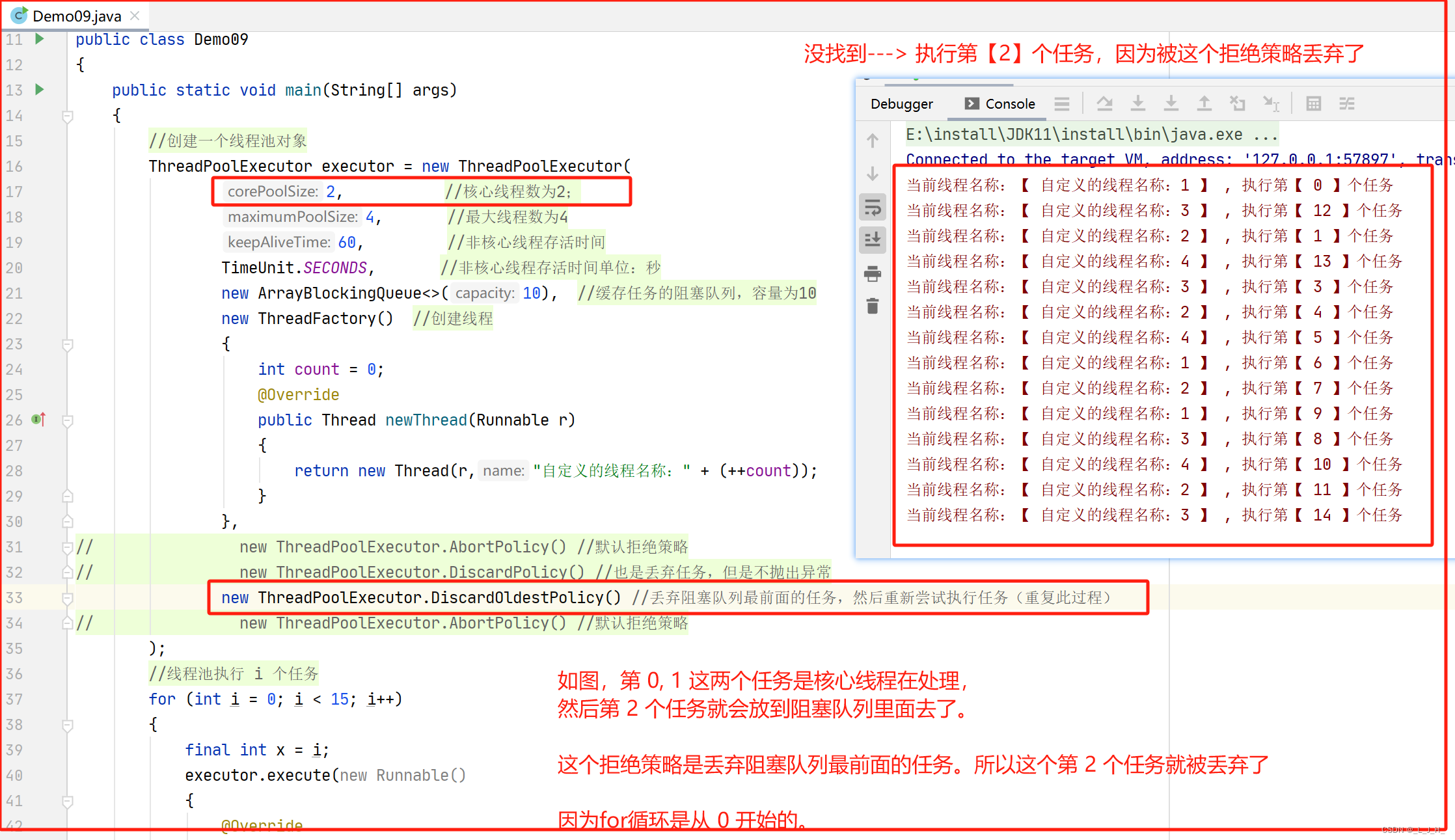Click the DiscardOldestPolicy code on line 33
This screenshot has height=840, width=1455.
coord(421,597)
